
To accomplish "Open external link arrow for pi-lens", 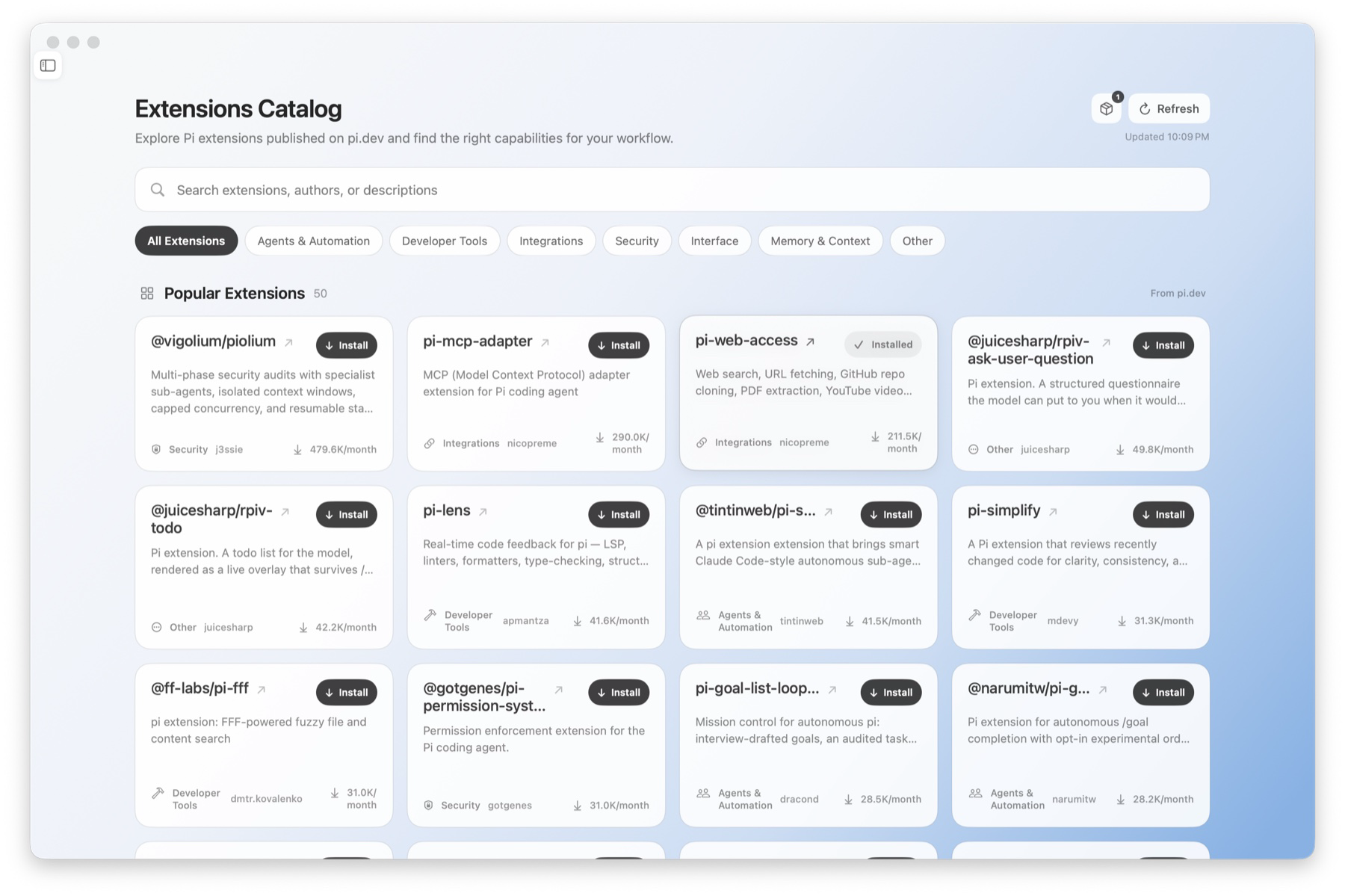I will tap(483, 513).
